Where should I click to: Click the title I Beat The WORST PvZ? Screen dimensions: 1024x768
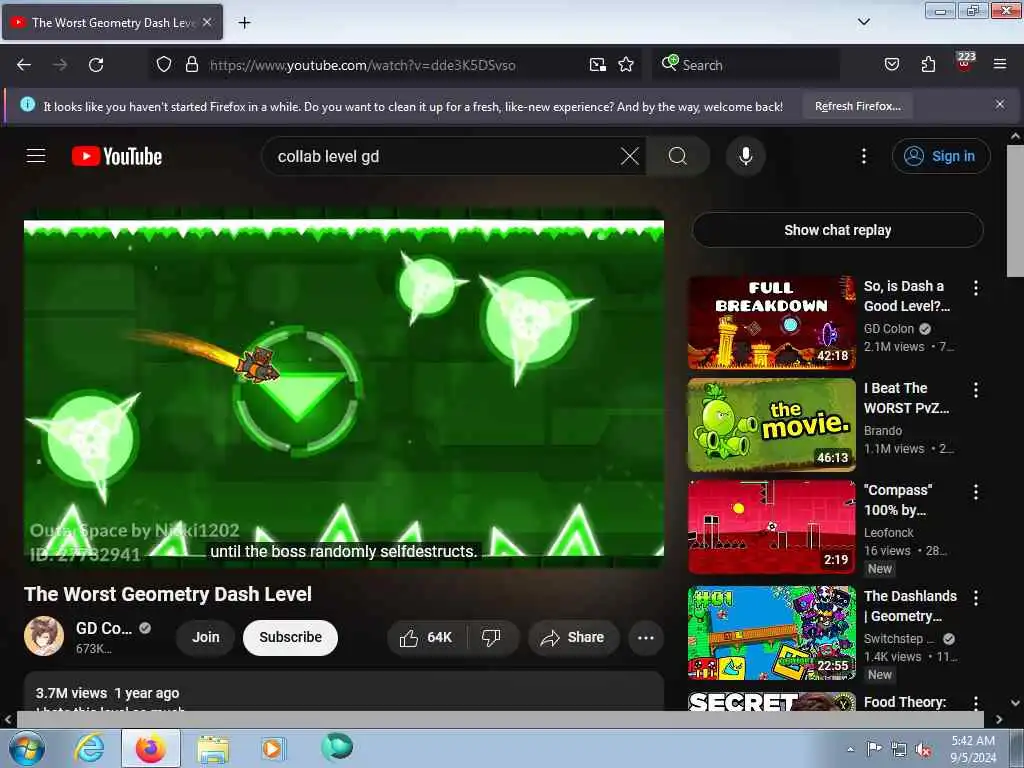click(x=906, y=398)
